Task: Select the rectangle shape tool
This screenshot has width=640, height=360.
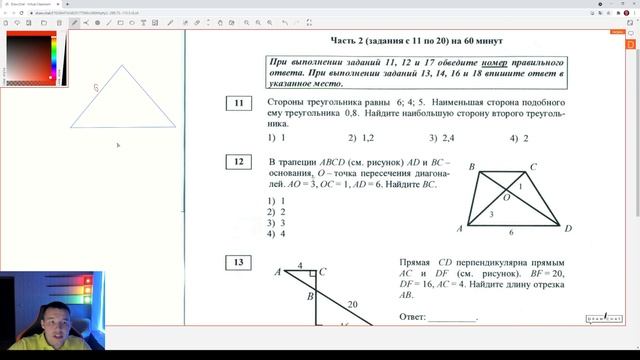Action: coord(120,23)
